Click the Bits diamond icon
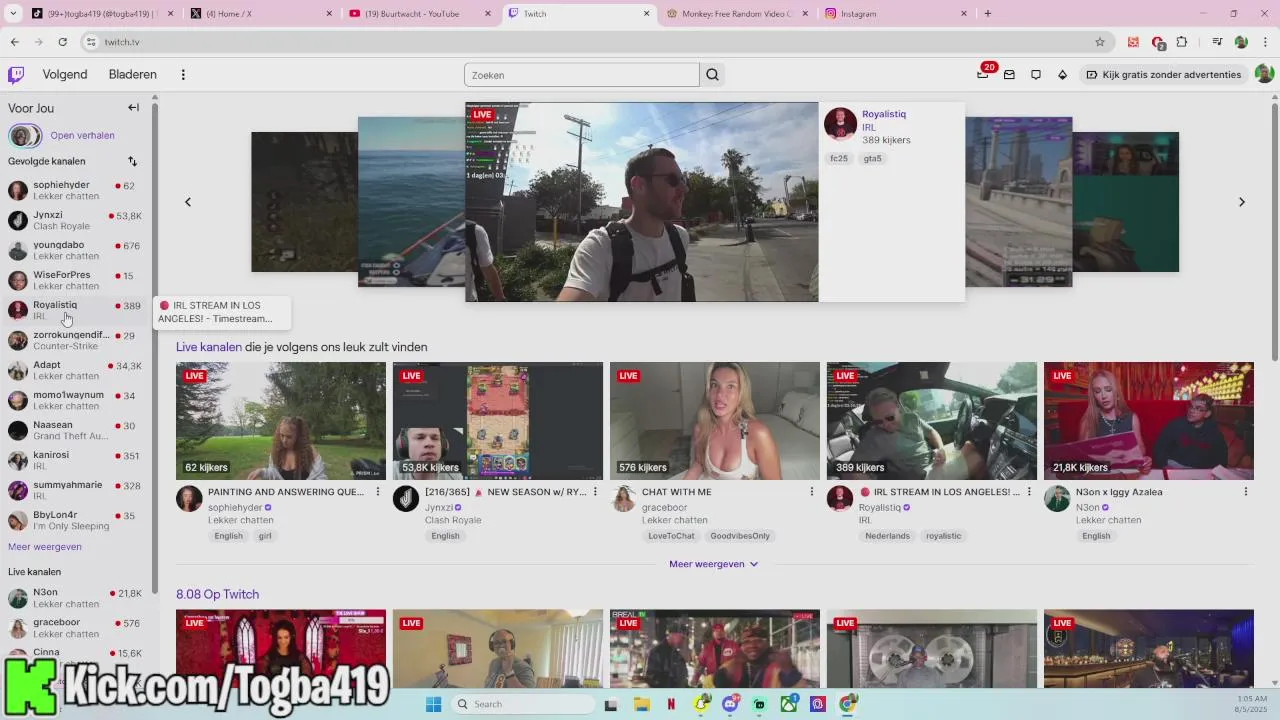 (x=1062, y=75)
